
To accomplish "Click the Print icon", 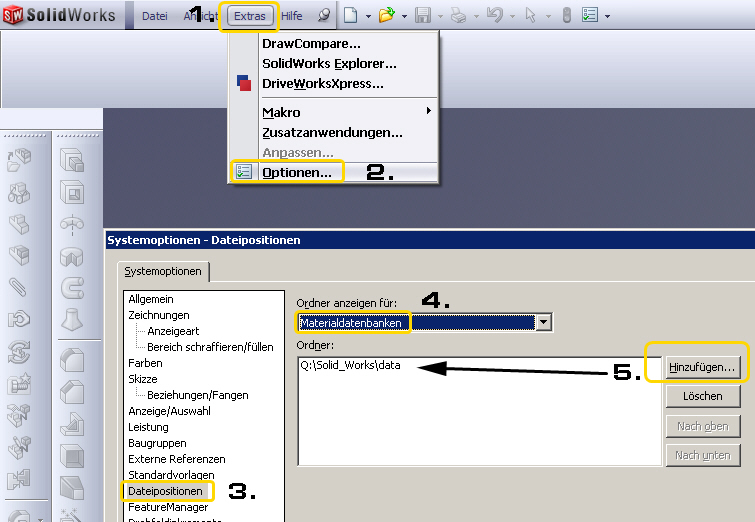I will (x=458, y=15).
